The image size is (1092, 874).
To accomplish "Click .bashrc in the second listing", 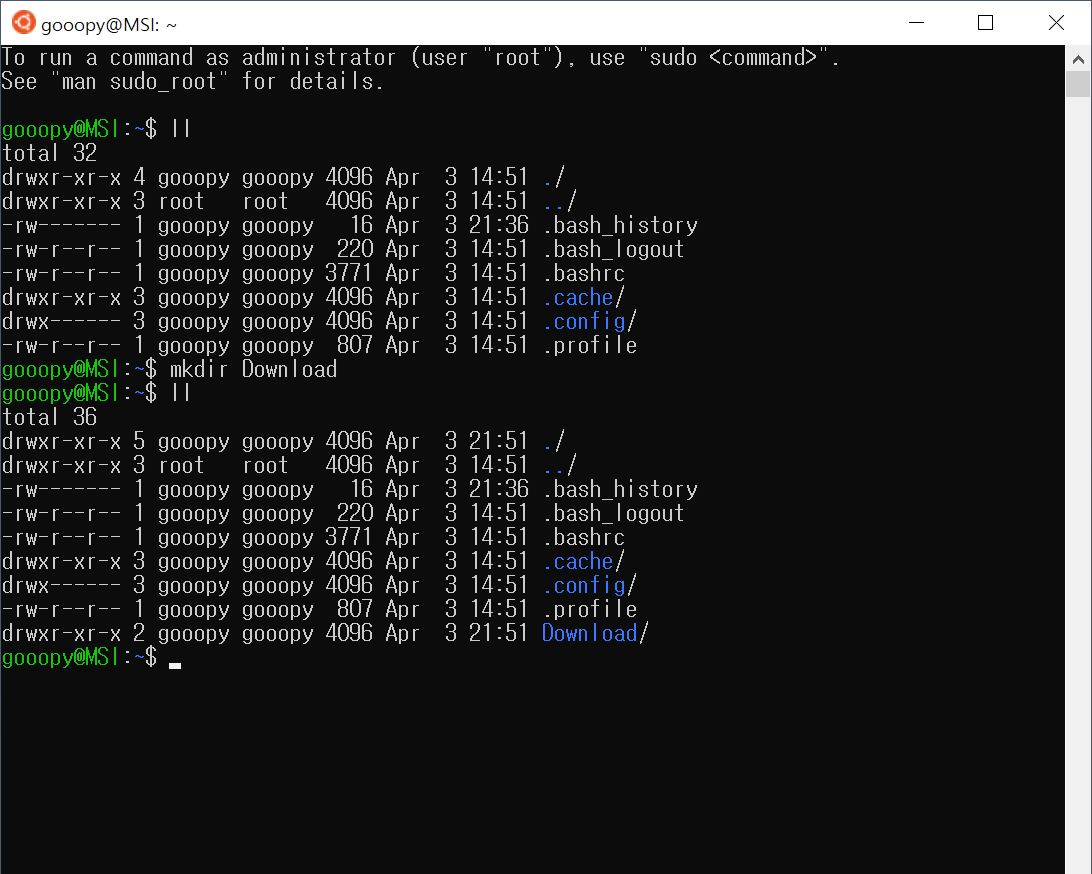I will click(x=584, y=537).
